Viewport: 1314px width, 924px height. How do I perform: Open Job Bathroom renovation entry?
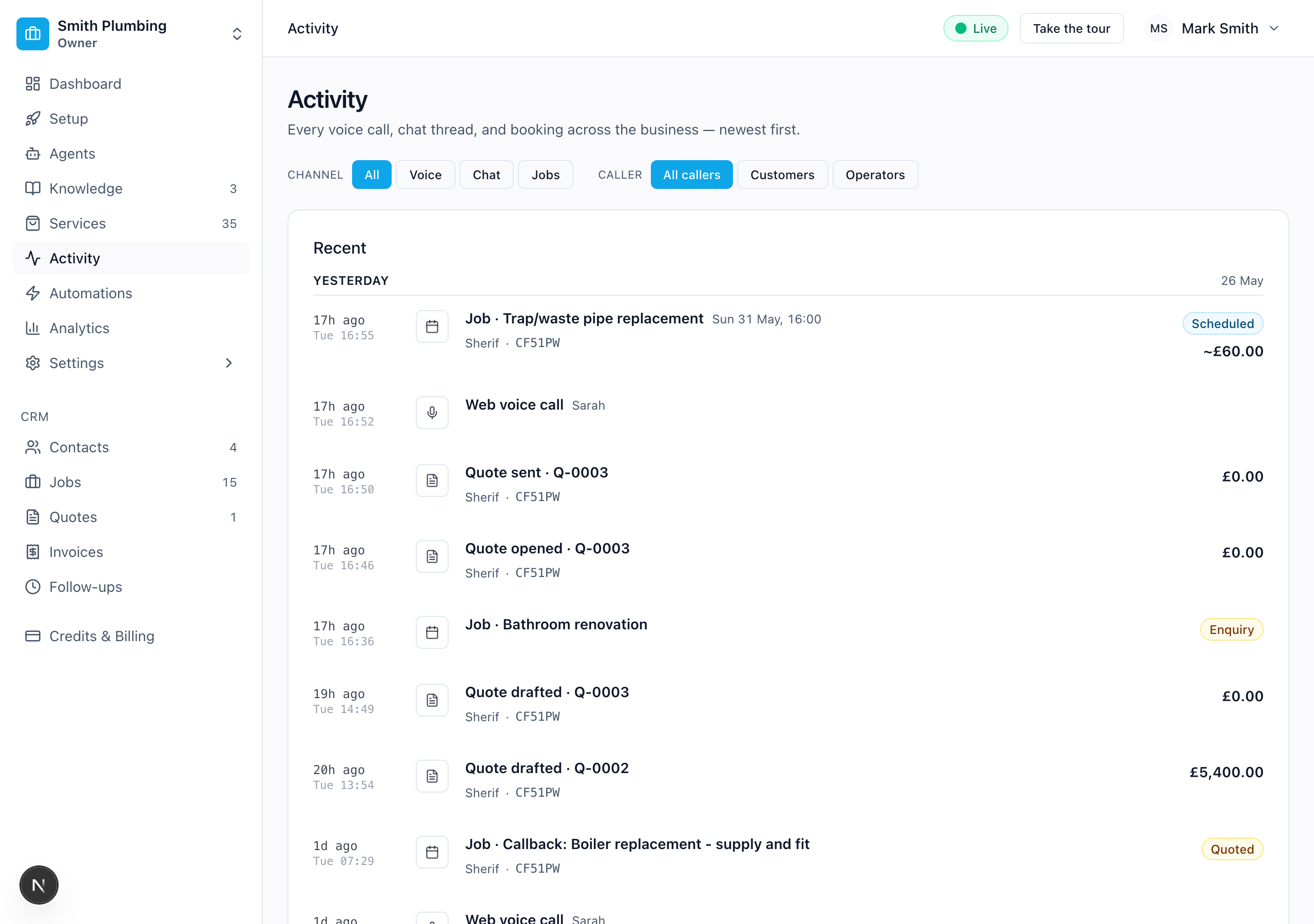pos(556,625)
